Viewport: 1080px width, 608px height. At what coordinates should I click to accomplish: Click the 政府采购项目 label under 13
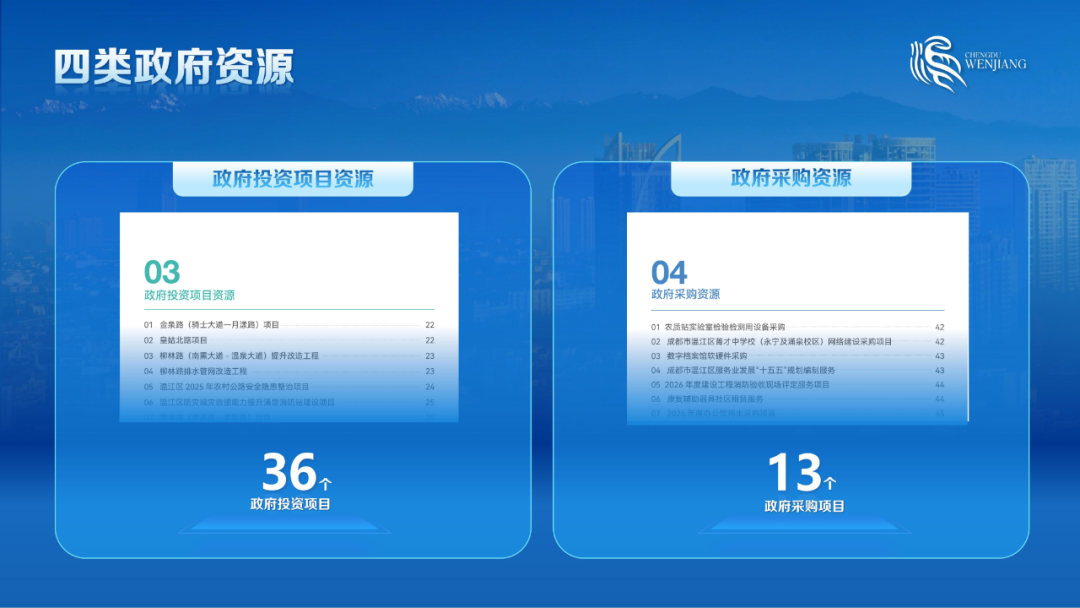(804, 506)
